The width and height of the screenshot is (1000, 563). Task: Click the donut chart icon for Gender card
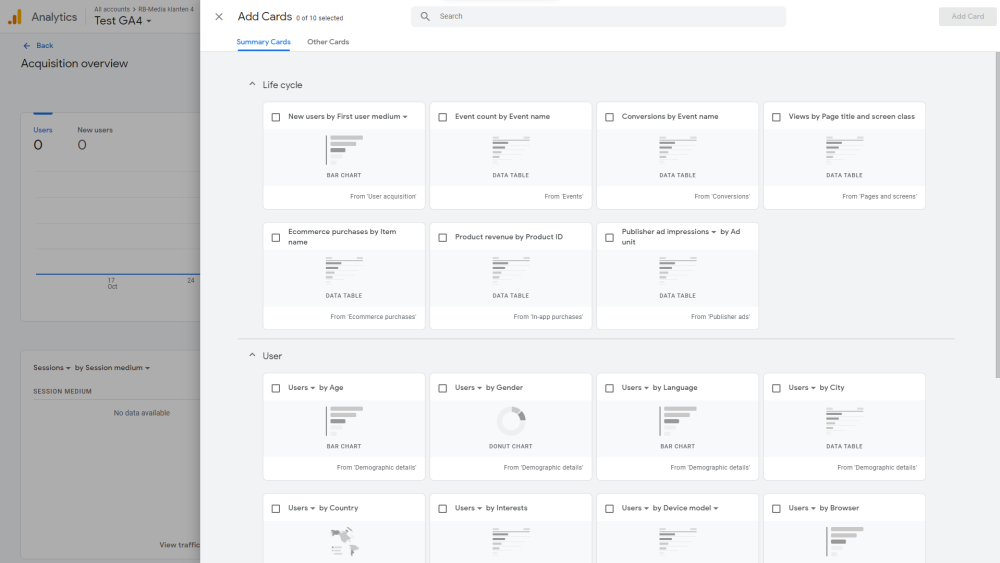[511, 420]
